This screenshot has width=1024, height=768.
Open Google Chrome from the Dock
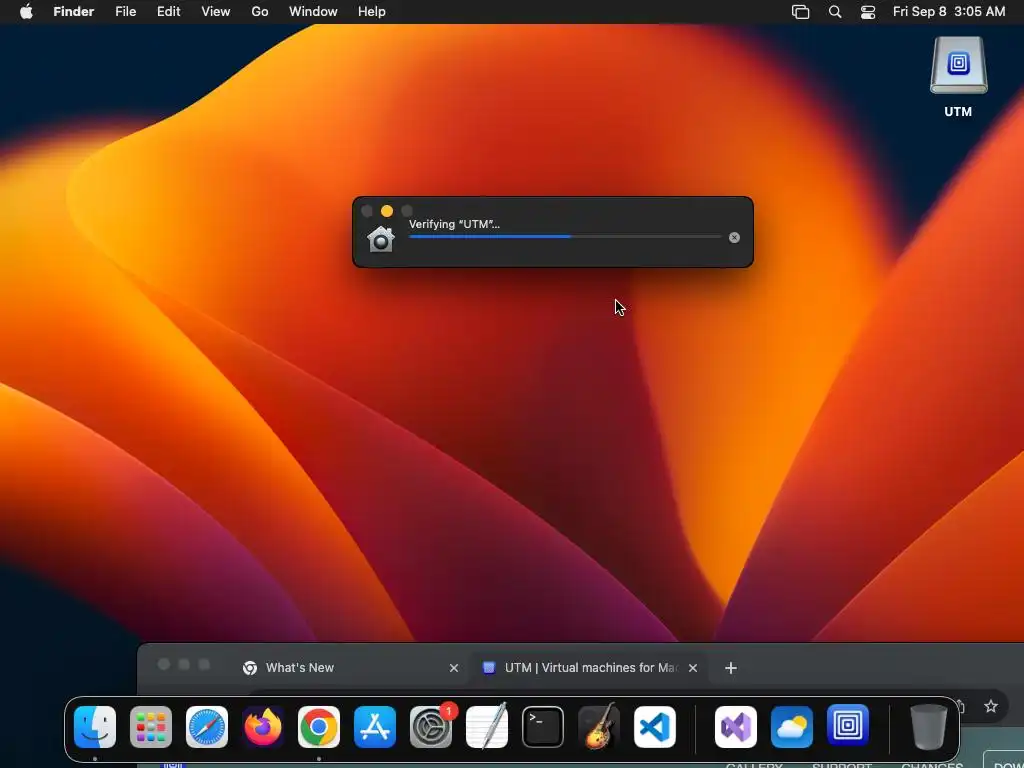[319, 726]
